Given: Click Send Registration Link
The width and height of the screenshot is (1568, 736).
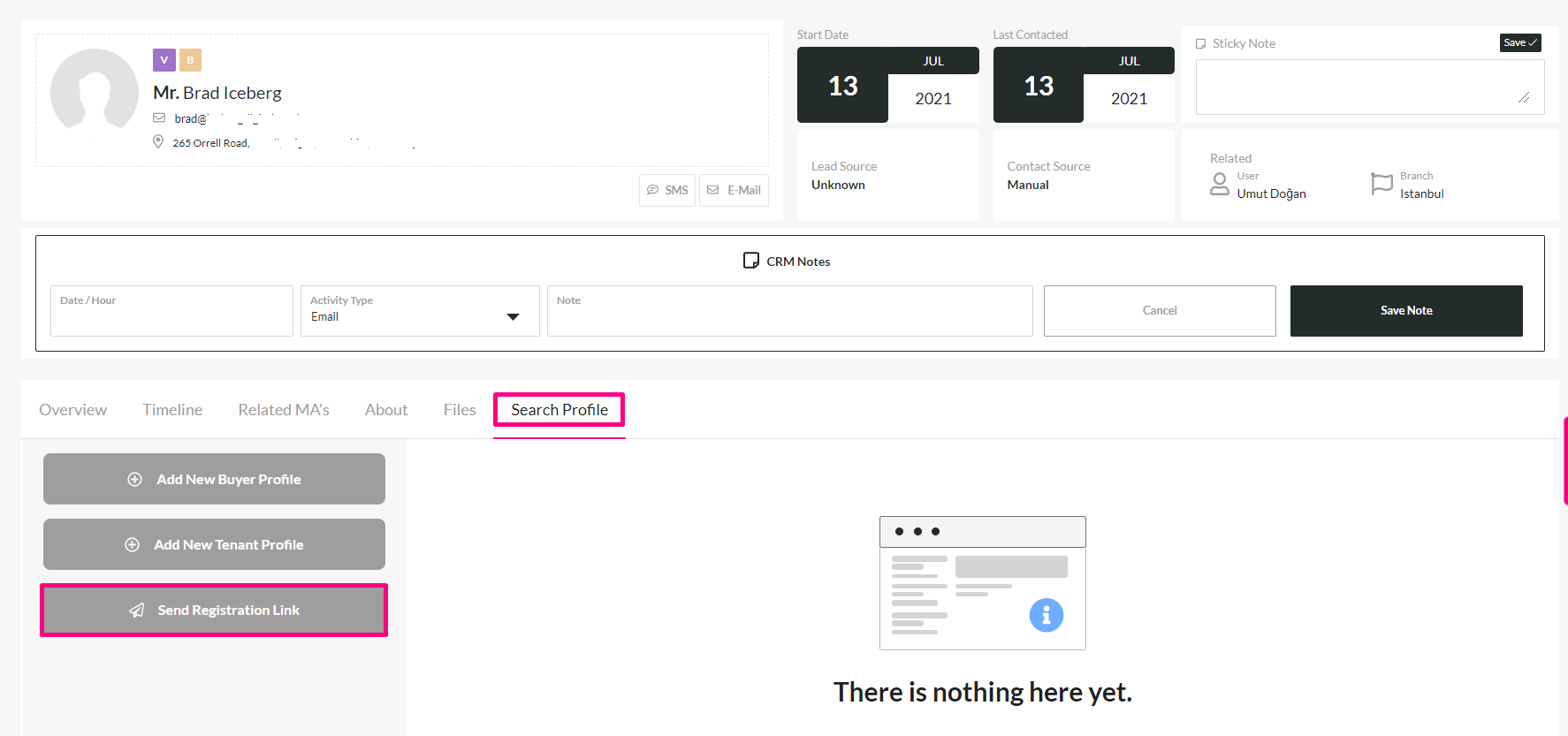Looking at the screenshot, I should (214, 611).
